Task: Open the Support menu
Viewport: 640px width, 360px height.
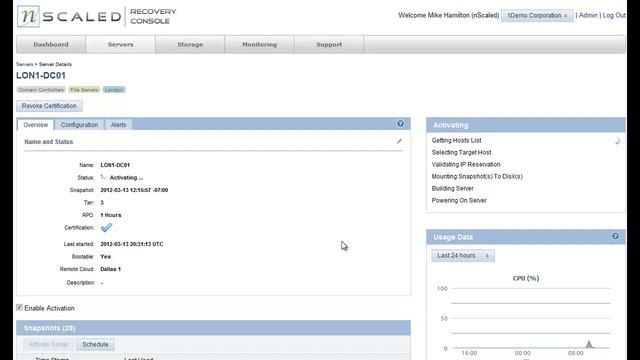Action: 329,44
